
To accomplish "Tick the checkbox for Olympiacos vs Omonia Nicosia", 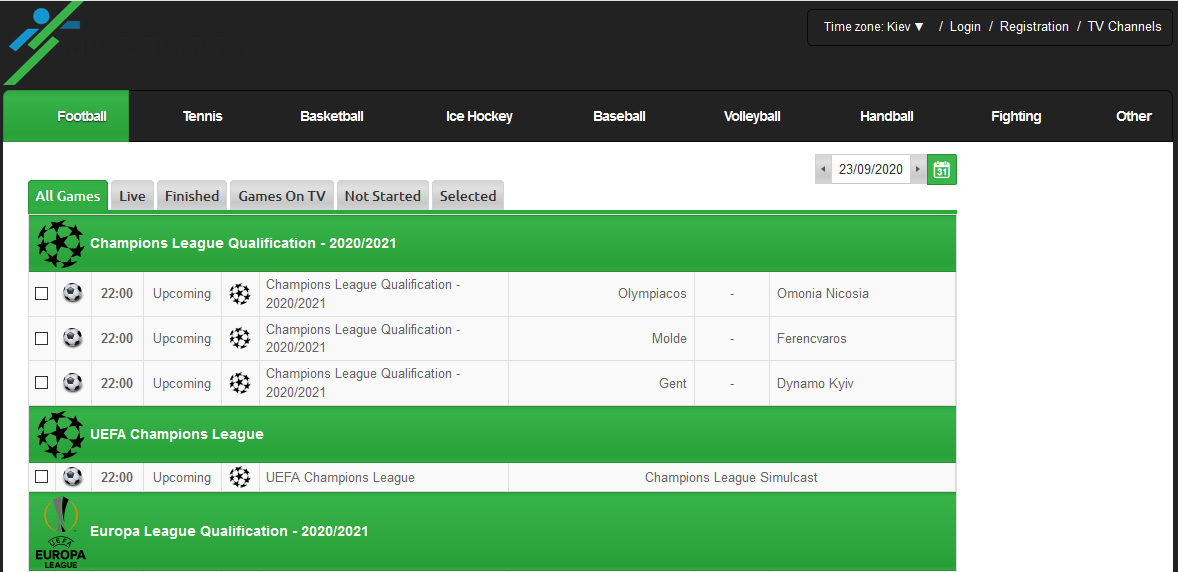I will point(42,293).
